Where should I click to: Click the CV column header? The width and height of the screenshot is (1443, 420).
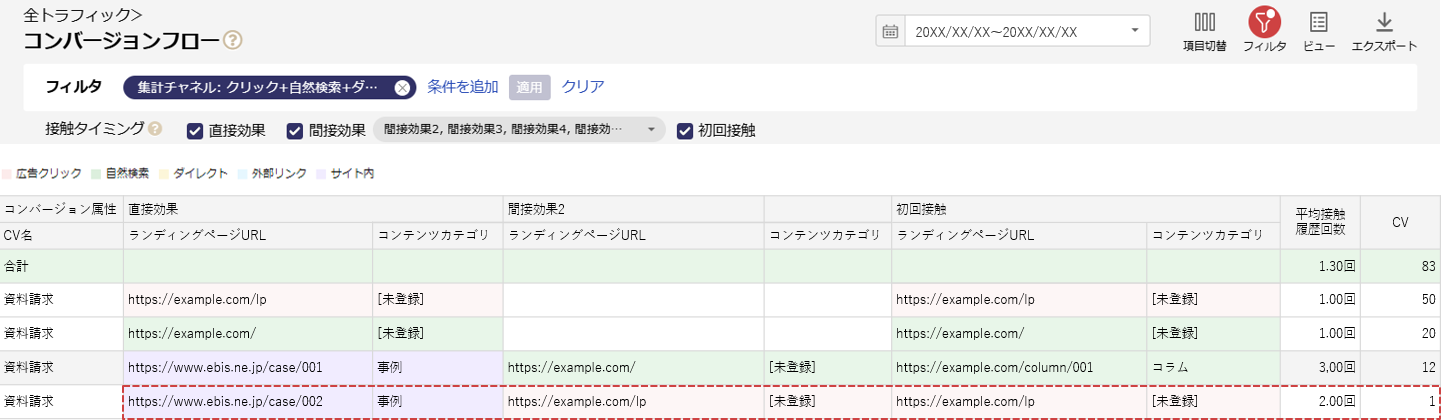click(x=1400, y=222)
